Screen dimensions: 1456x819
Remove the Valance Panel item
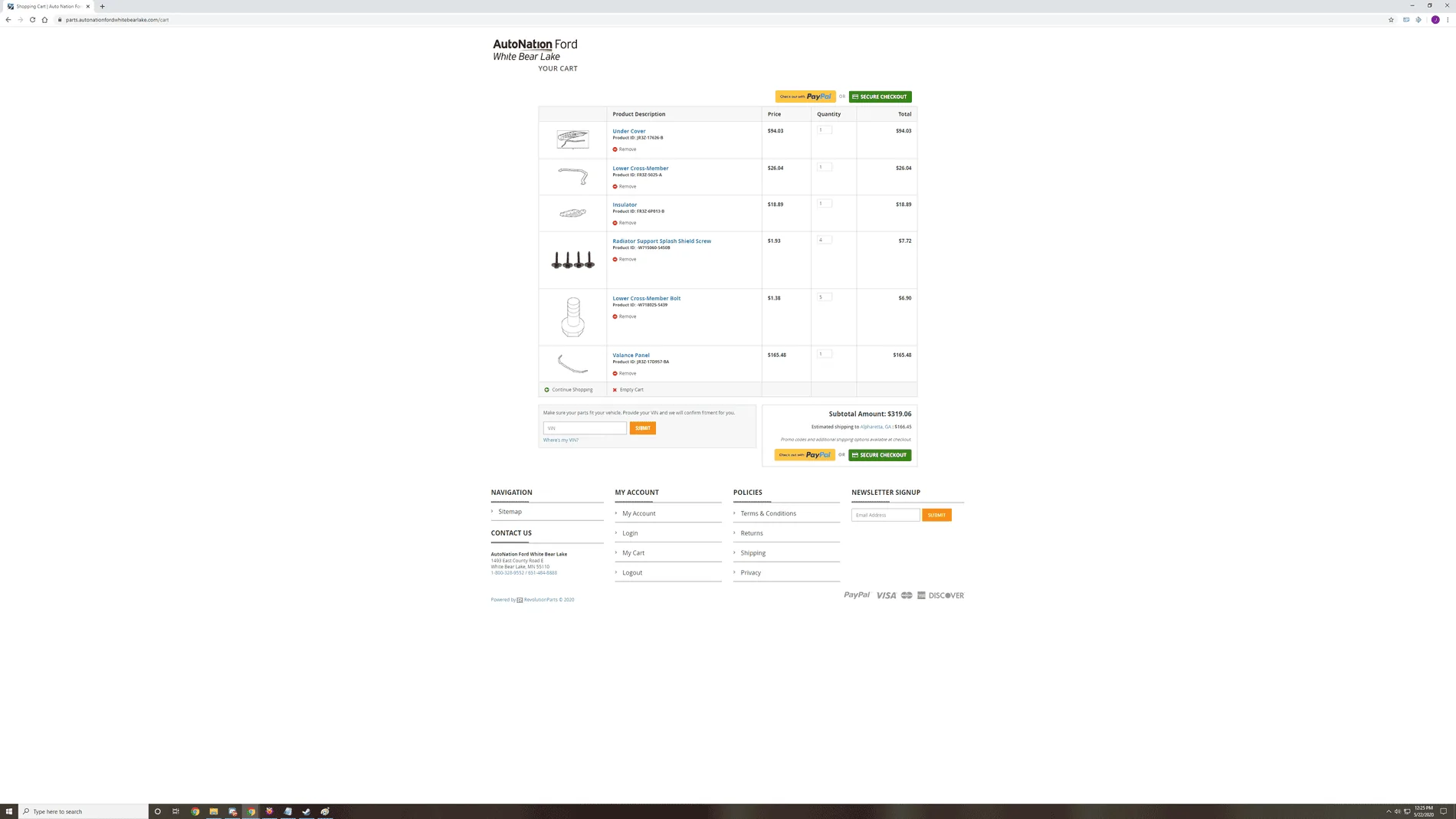[x=624, y=373]
